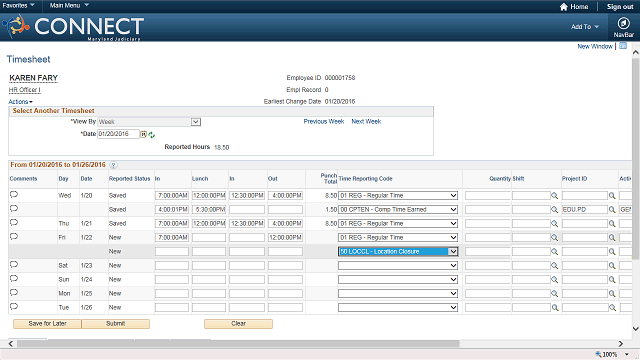The height and width of the screenshot is (360, 640).
Task: Open the Add To menu
Action: (585, 27)
